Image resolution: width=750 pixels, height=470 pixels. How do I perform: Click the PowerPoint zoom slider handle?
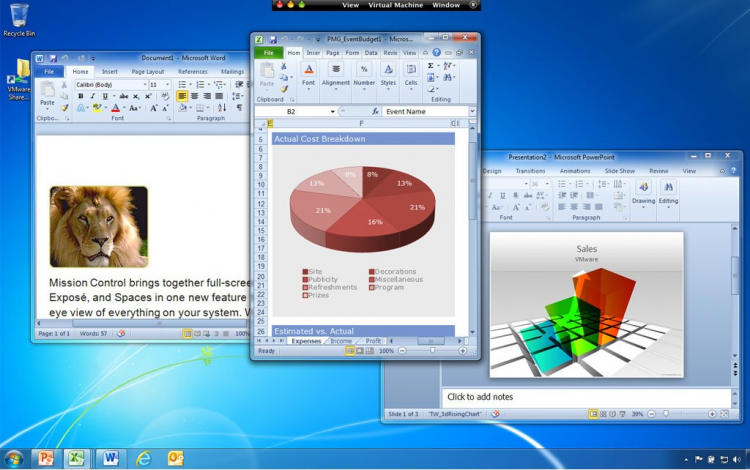[x=666, y=414]
